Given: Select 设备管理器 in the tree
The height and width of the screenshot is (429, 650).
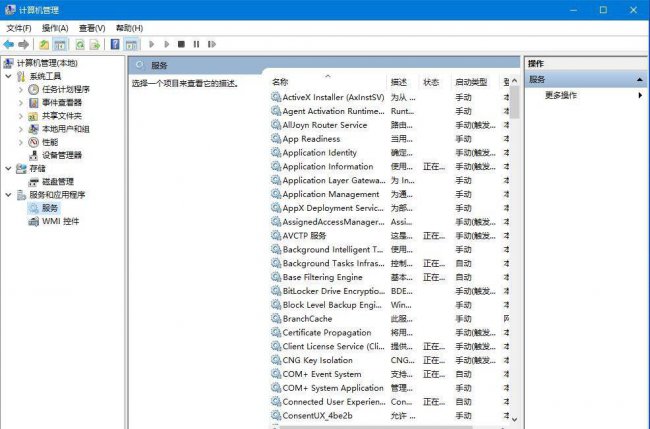Looking at the screenshot, I should point(62,155).
